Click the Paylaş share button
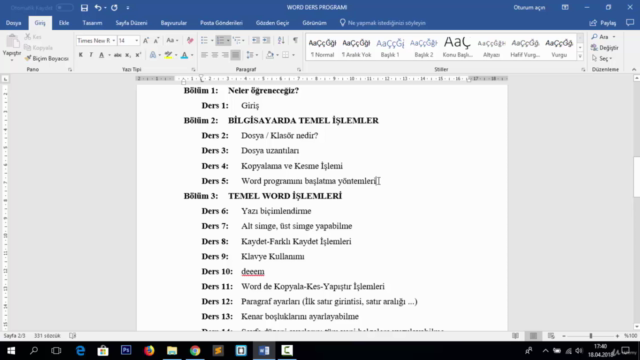 tap(603, 23)
